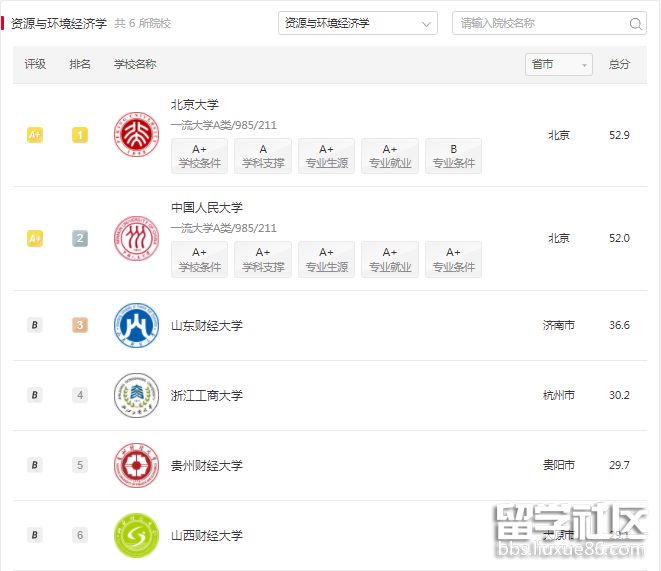Click the B rating badge for 浙江工商大学
661x571 pixels.
point(35,395)
